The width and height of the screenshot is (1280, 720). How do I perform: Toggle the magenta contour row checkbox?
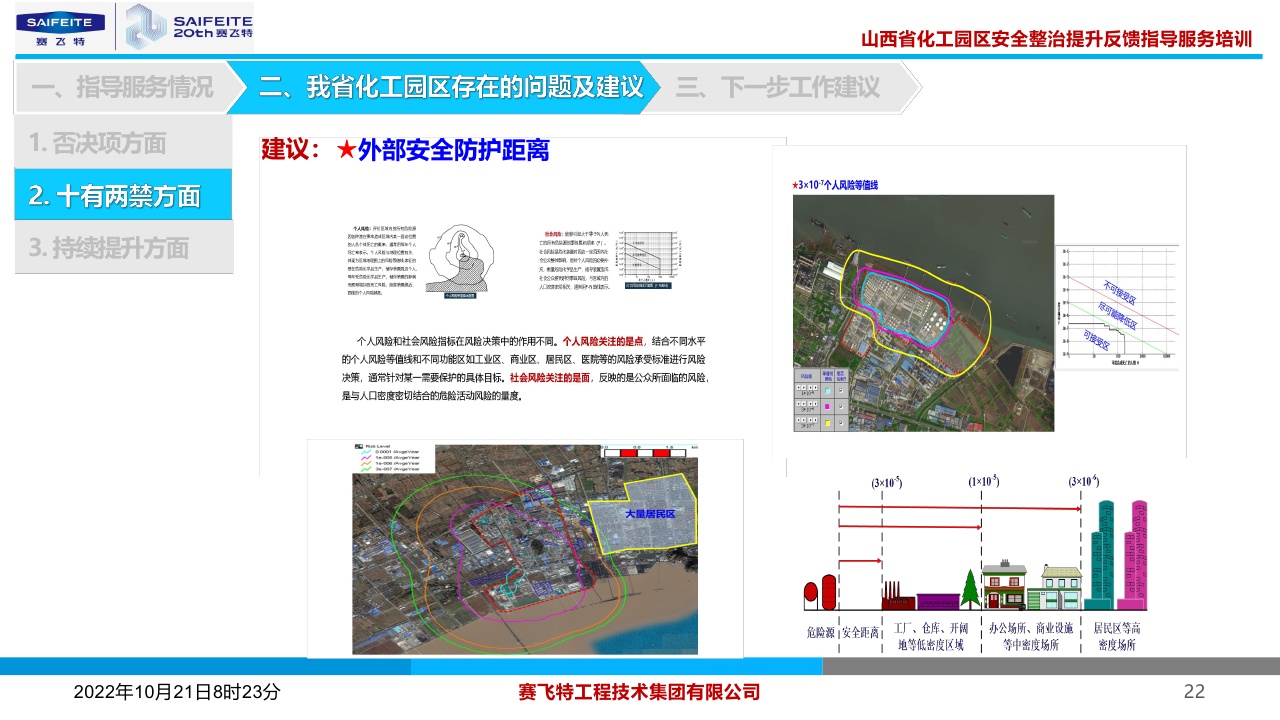[841, 407]
